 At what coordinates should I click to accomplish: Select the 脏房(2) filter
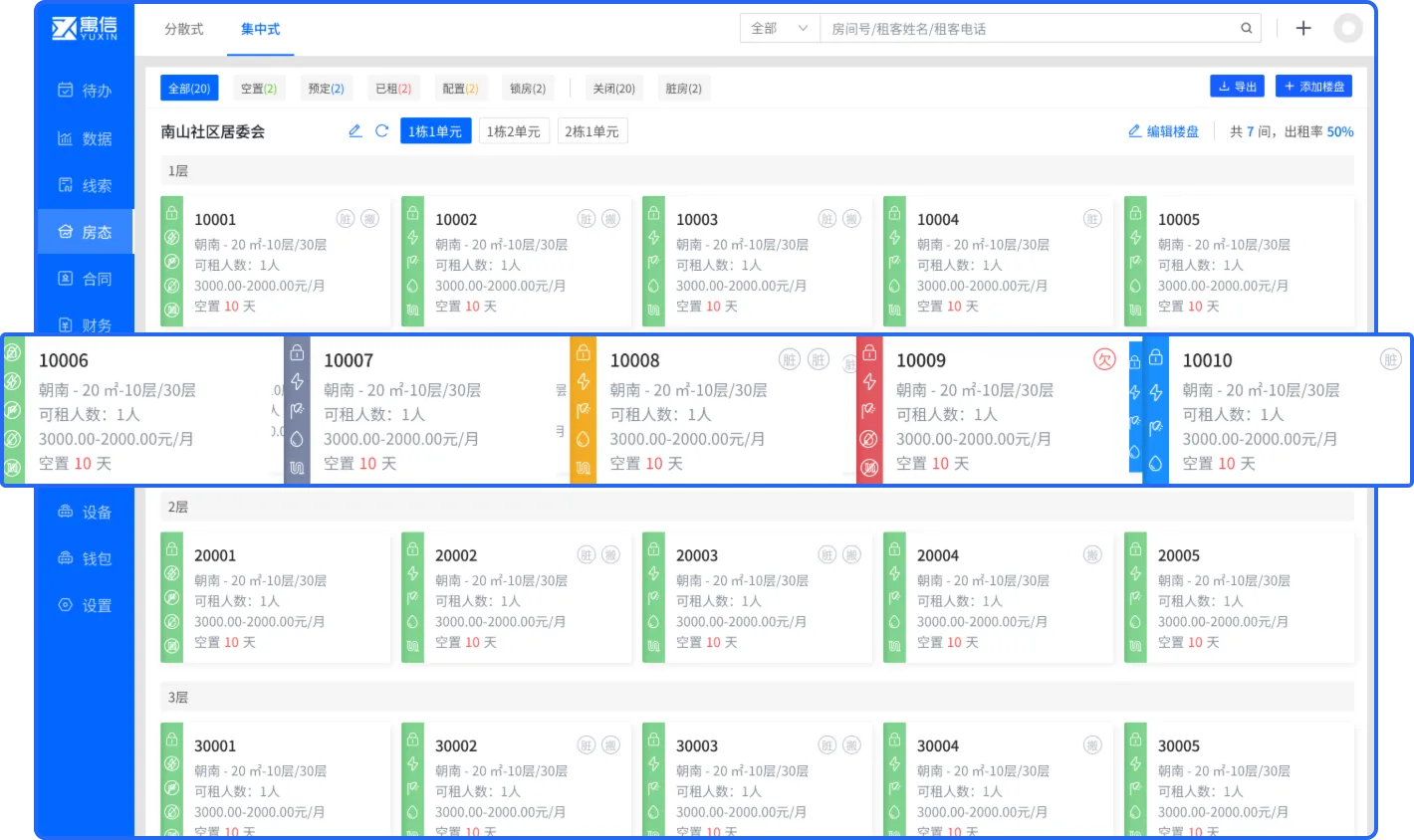pos(683,89)
